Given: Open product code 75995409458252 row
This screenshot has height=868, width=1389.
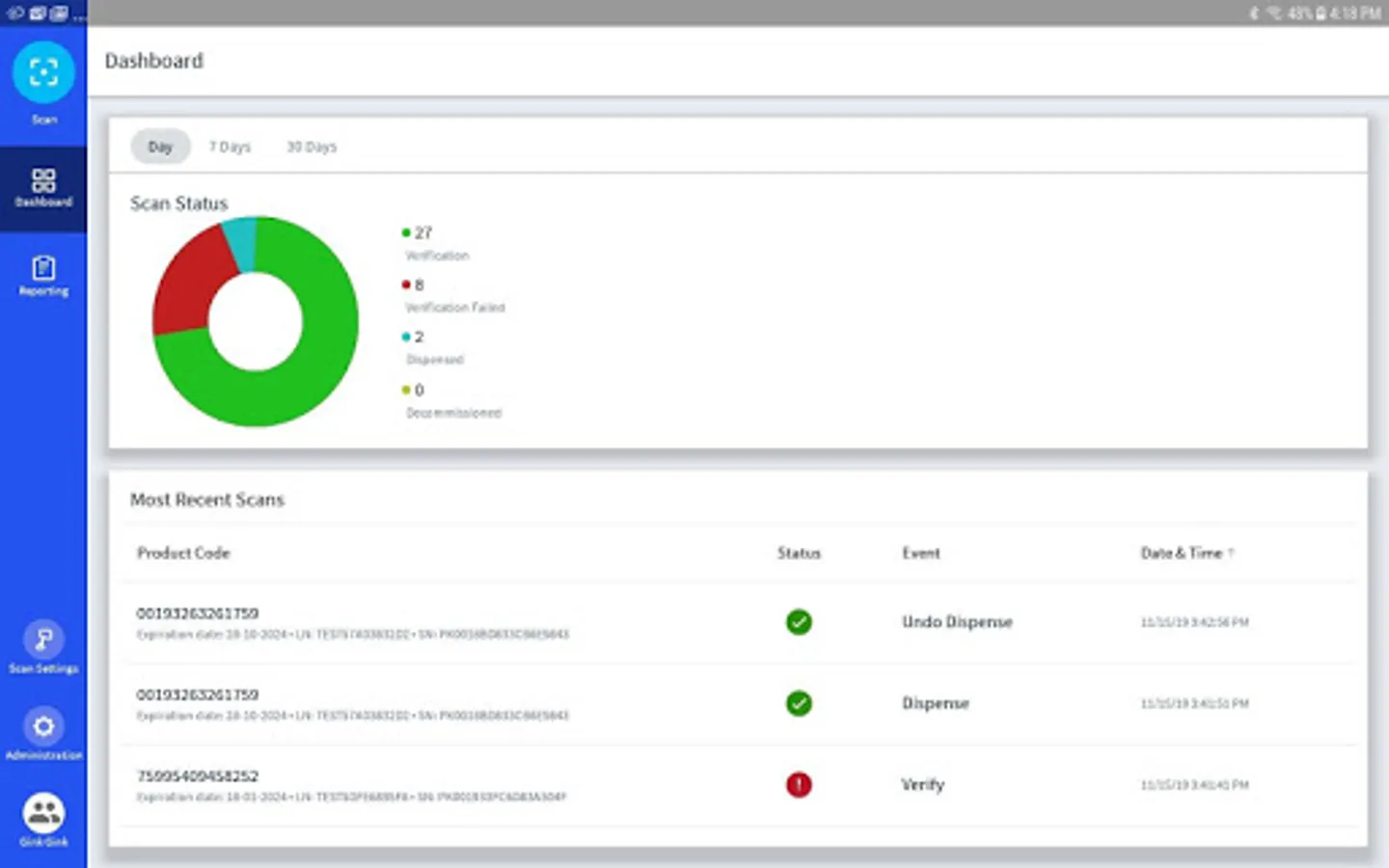Looking at the screenshot, I should pyautogui.click(x=739, y=785).
